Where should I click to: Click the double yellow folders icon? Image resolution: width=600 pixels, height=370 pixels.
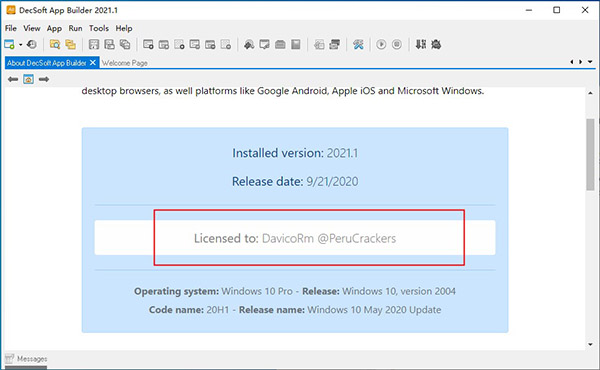point(70,44)
